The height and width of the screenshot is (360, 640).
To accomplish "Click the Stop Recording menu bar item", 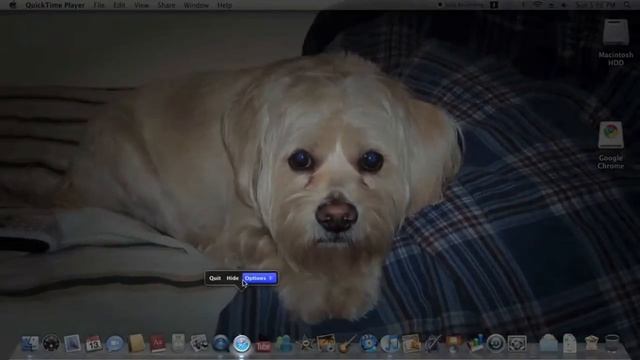I will coord(461,5).
